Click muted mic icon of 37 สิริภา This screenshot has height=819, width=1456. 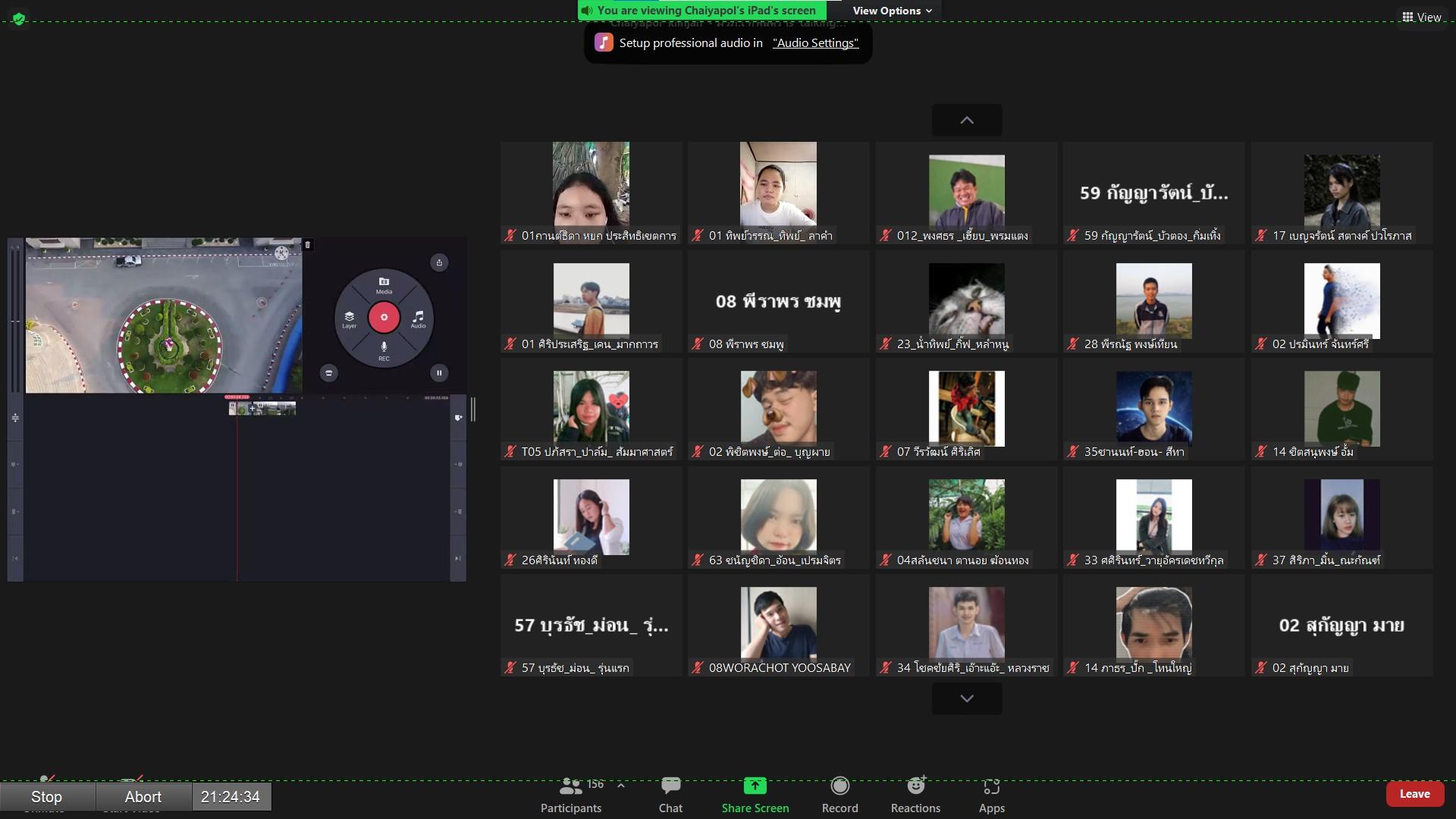(x=1260, y=560)
